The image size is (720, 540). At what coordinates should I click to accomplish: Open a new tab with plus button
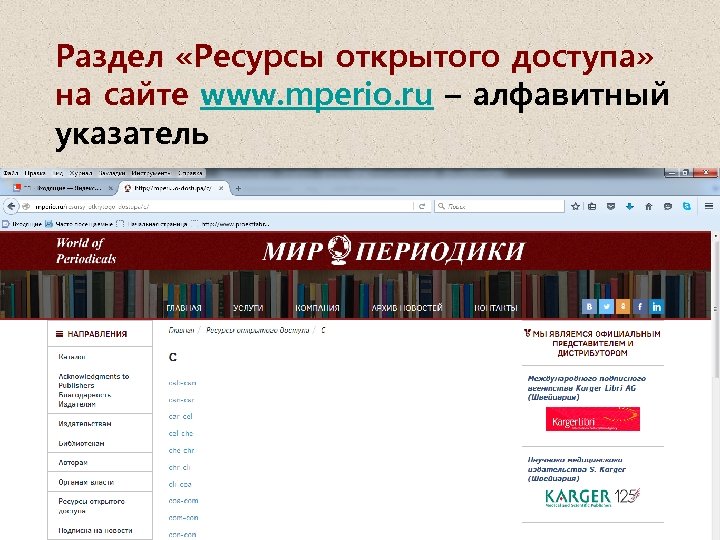238,188
